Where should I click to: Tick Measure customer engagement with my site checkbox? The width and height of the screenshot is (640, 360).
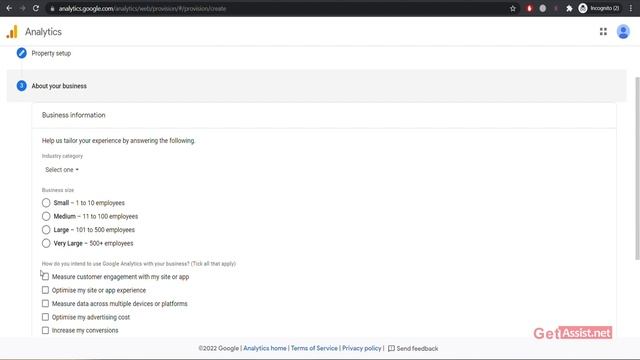click(45, 277)
